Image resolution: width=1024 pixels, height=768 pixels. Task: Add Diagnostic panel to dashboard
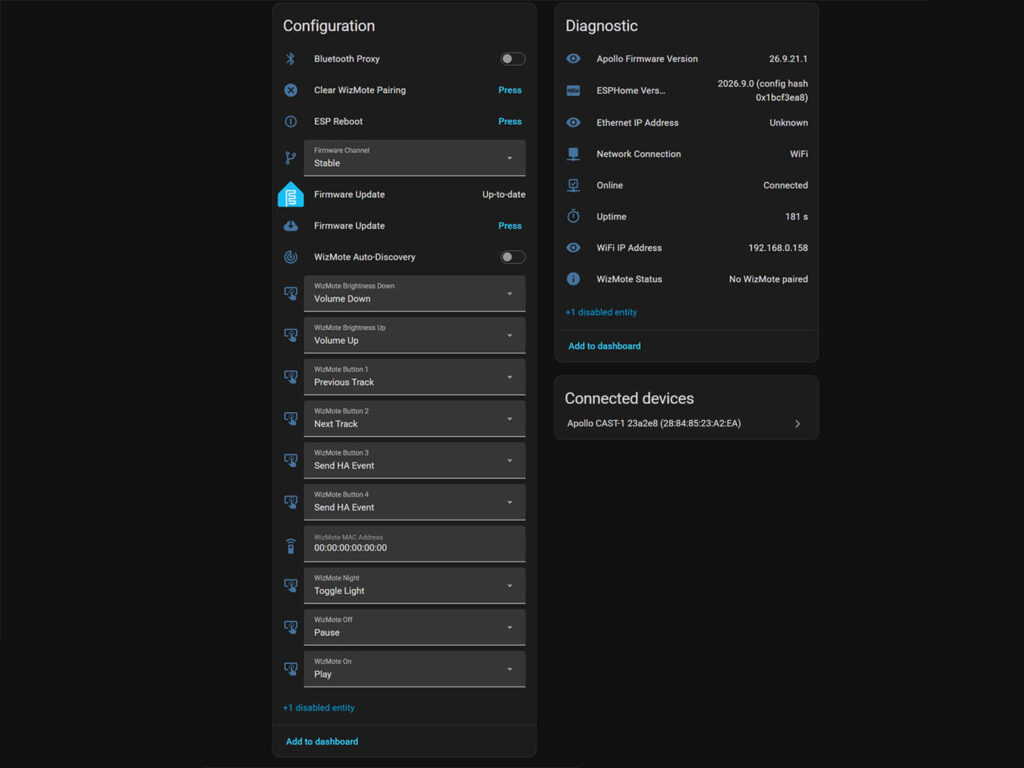point(604,346)
